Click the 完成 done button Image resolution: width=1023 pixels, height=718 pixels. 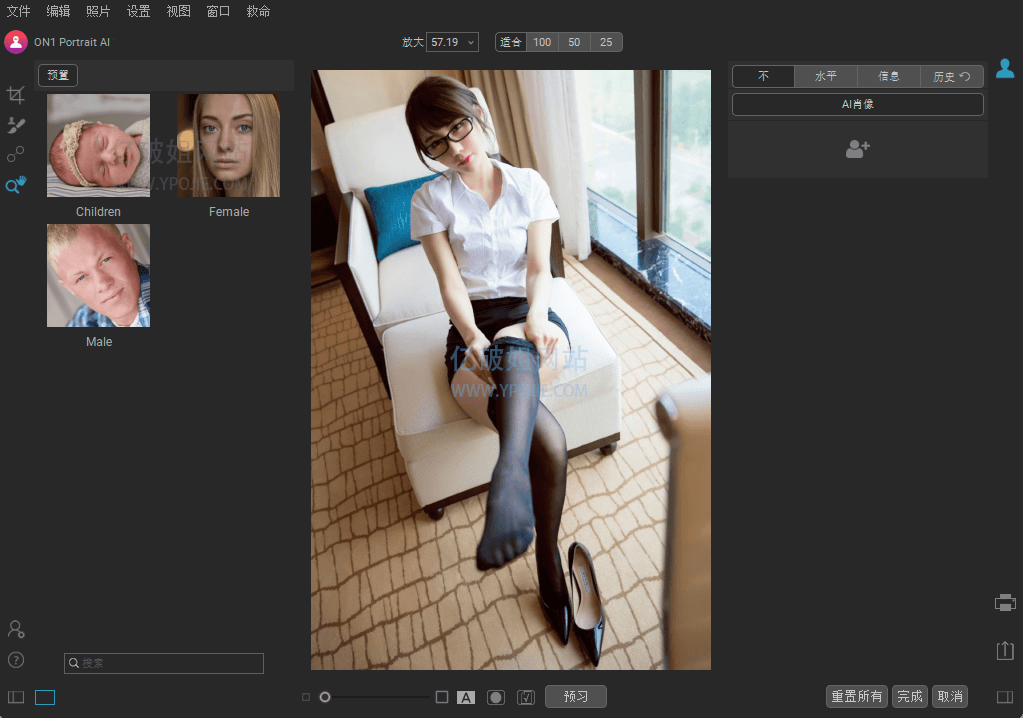909,696
